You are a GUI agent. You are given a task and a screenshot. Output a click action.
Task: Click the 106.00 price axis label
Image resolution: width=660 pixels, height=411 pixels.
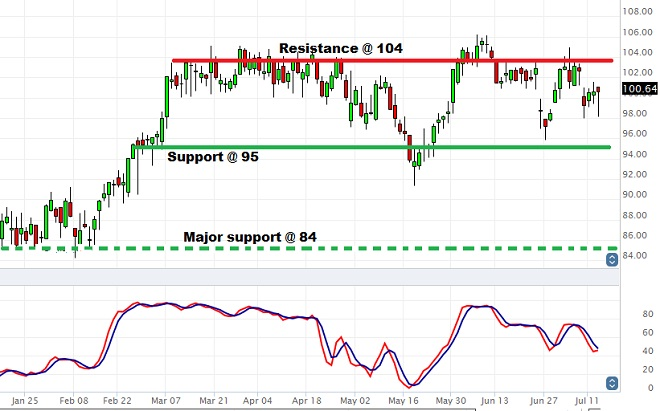(638, 32)
